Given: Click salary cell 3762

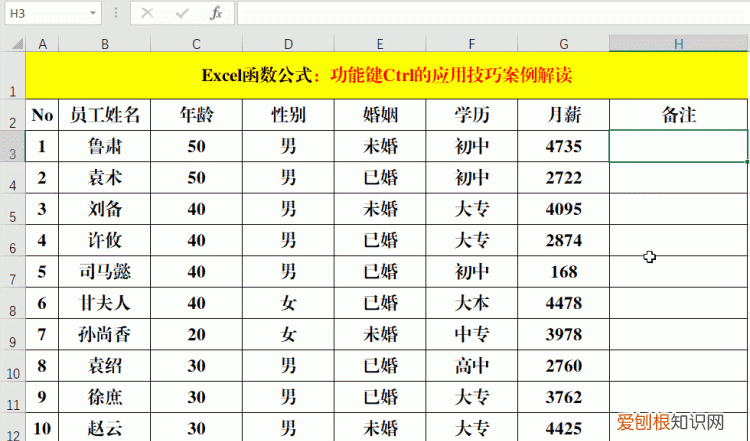Looking at the screenshot, I should 563,397.
